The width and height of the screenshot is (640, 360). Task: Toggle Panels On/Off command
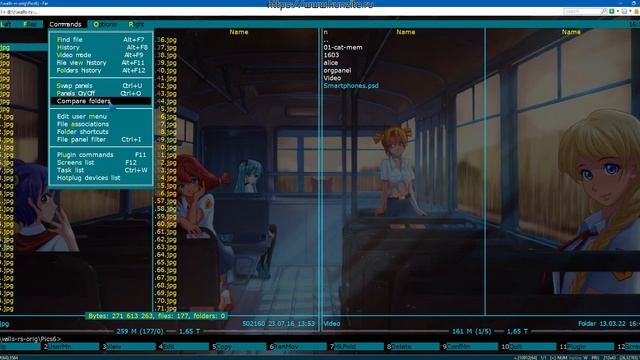click(x=101, y=93)
